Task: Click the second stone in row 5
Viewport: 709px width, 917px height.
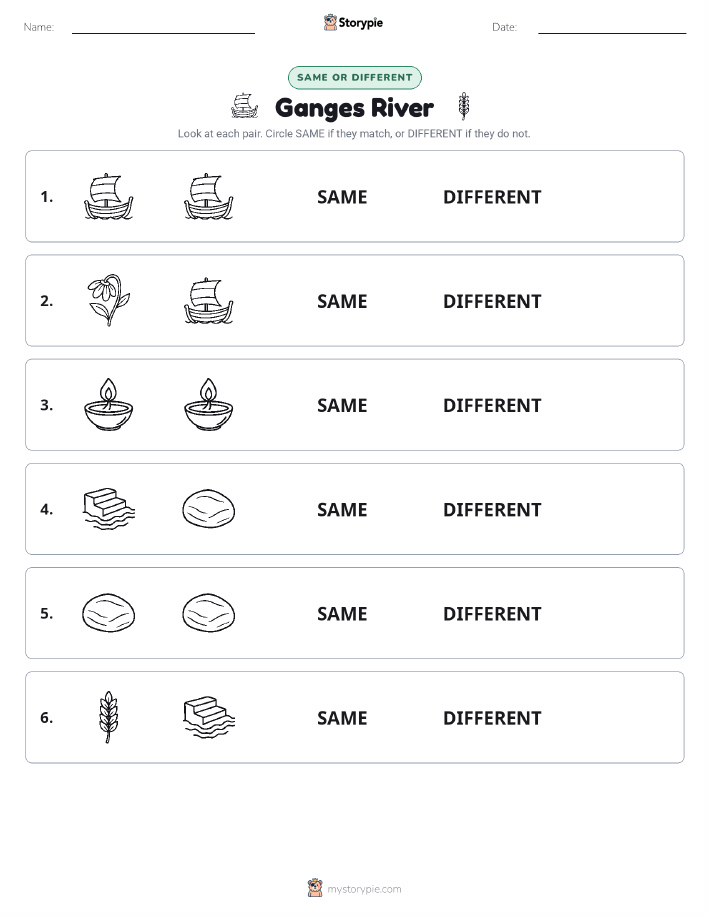Action: point(209,613)
